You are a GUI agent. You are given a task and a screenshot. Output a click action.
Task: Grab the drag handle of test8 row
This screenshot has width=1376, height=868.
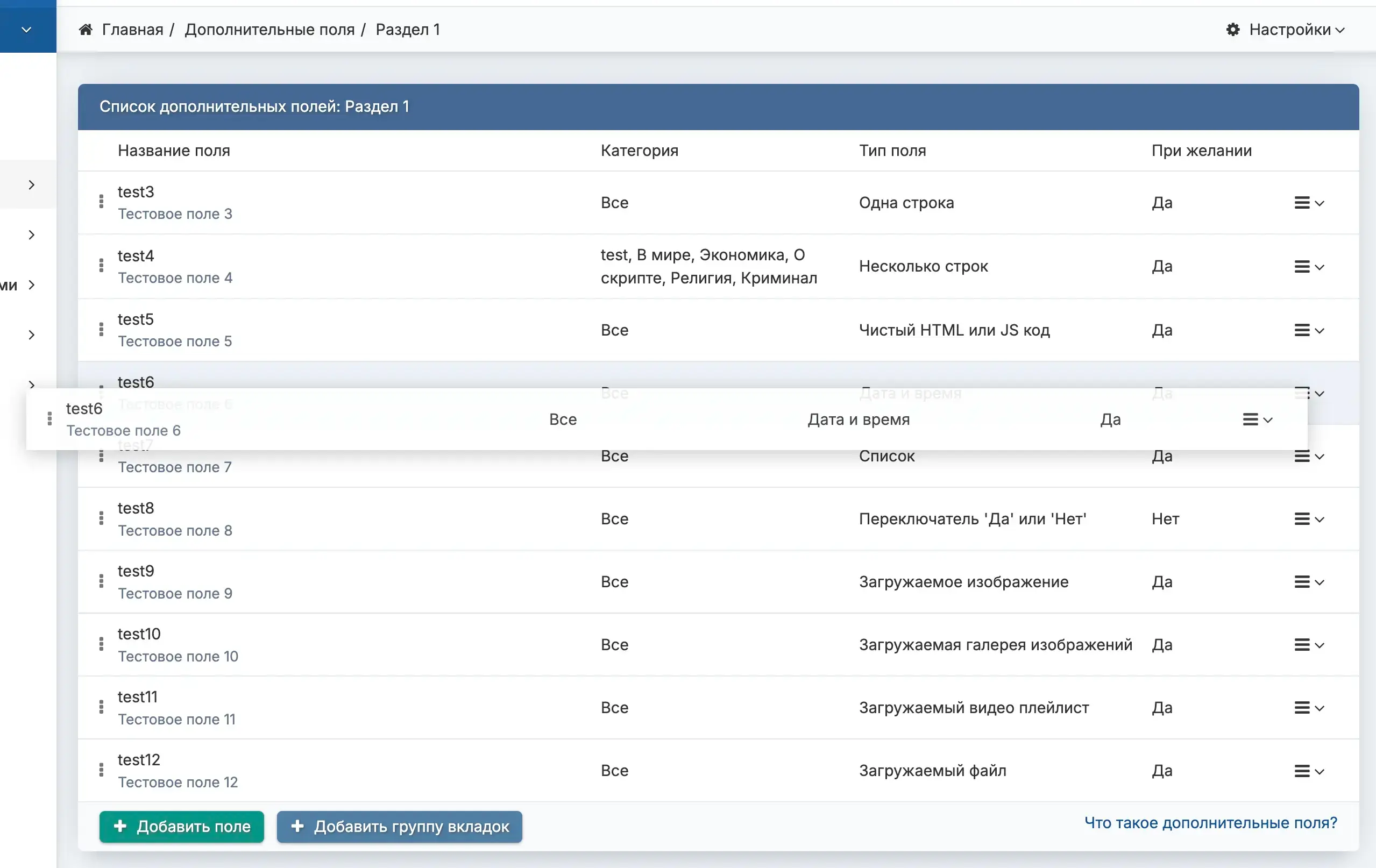(101, 518)
